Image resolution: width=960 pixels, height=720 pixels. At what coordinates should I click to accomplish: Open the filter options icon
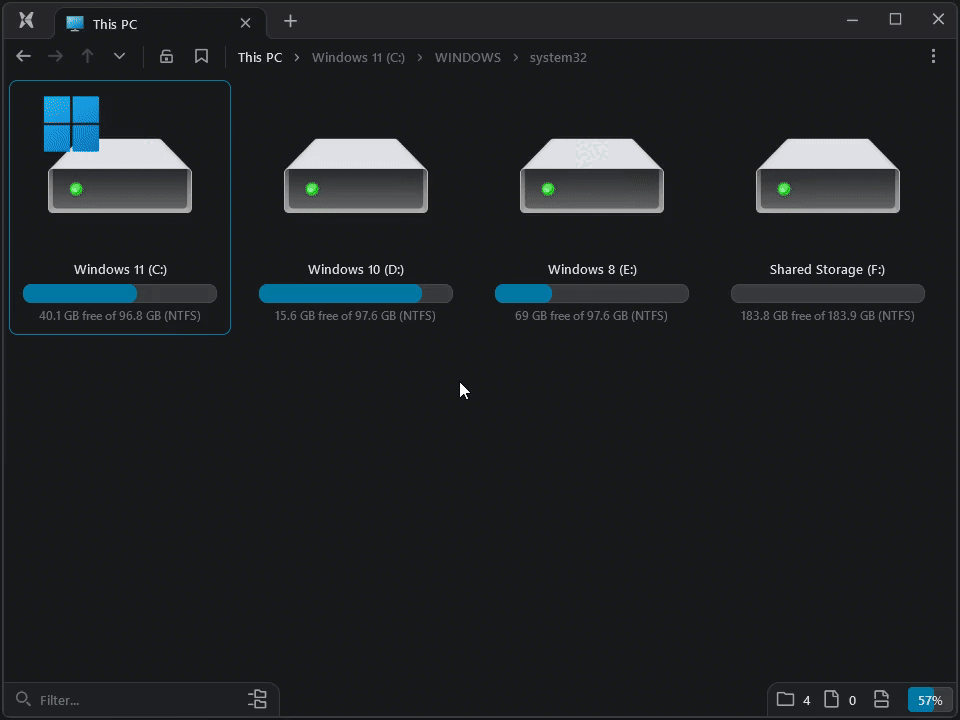tap(258, 699)
